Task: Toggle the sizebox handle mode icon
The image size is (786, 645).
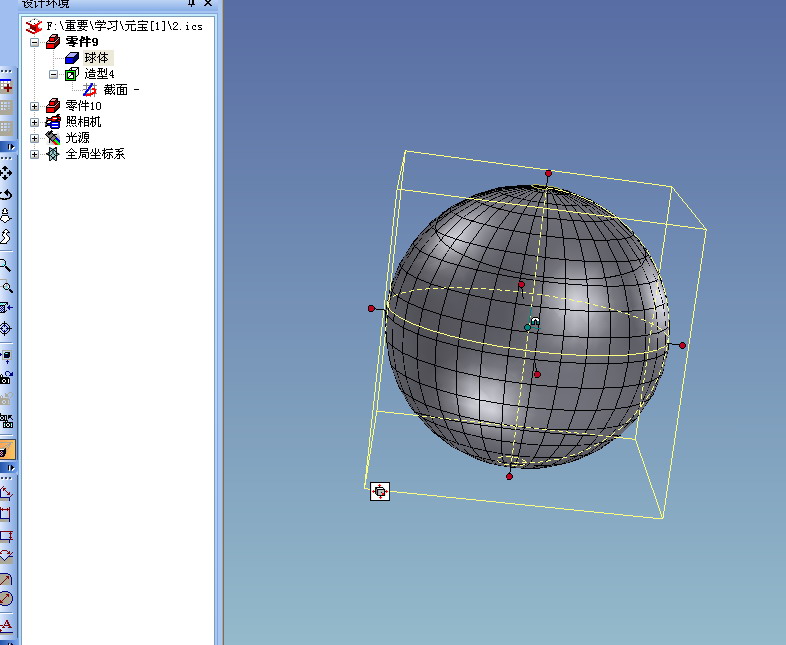Action: pyautogui.click(x=380, y=492)
